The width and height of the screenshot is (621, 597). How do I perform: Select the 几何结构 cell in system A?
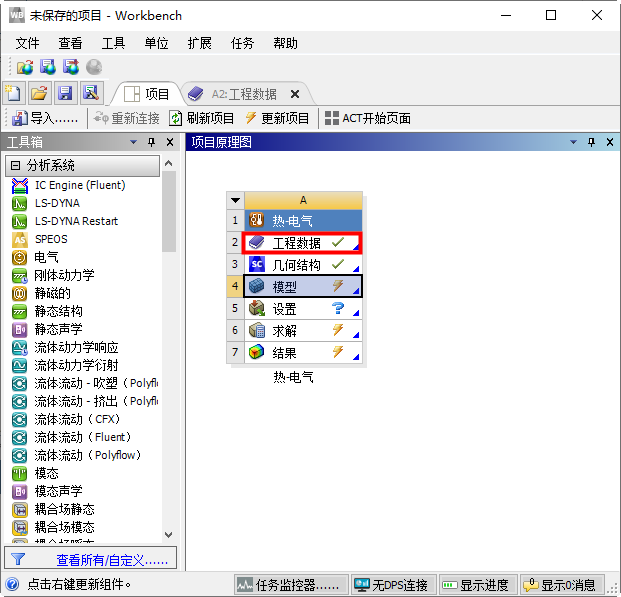(303, 265)
